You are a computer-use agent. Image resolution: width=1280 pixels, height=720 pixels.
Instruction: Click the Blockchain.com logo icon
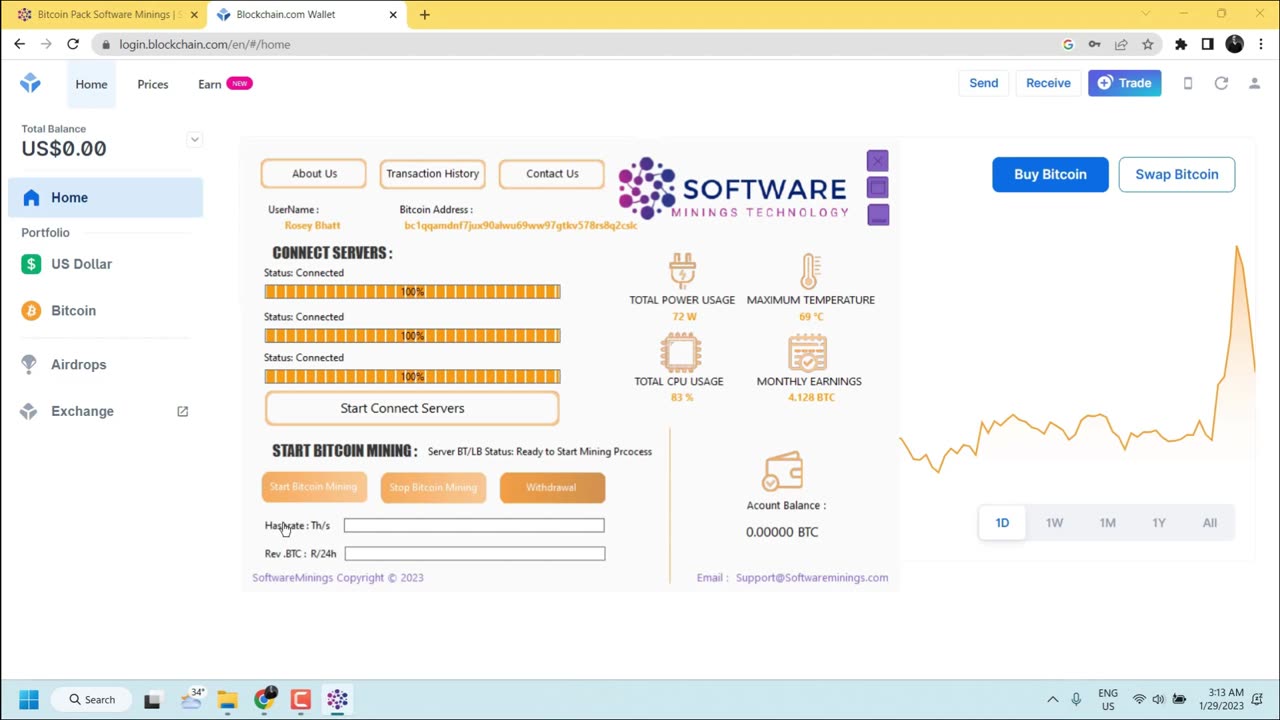(x=30, y=83)
